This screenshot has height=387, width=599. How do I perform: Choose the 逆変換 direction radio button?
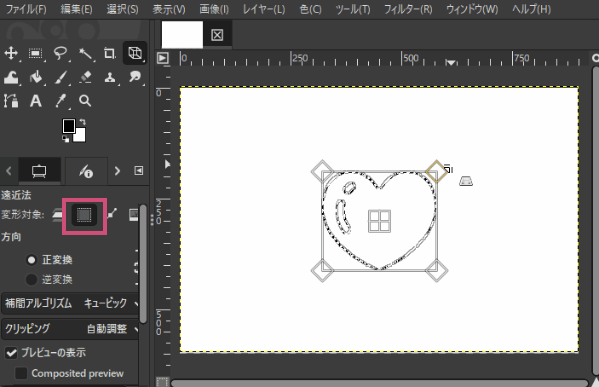coord(31,280)
